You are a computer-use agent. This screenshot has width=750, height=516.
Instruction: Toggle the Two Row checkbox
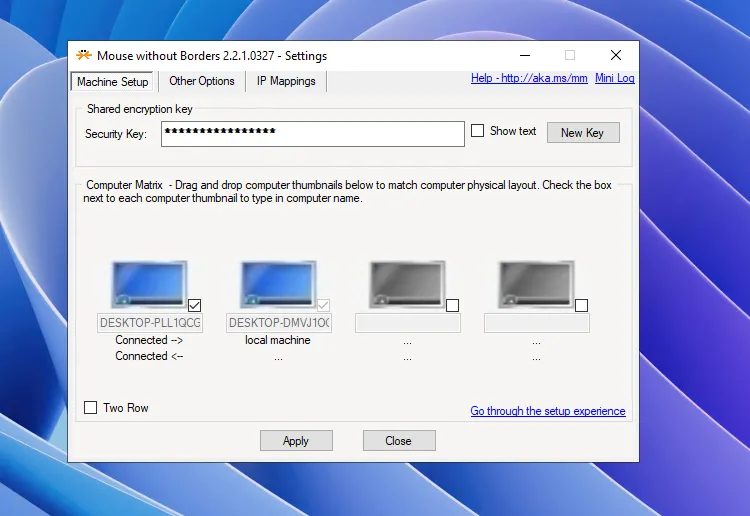[x=91, y=408]
